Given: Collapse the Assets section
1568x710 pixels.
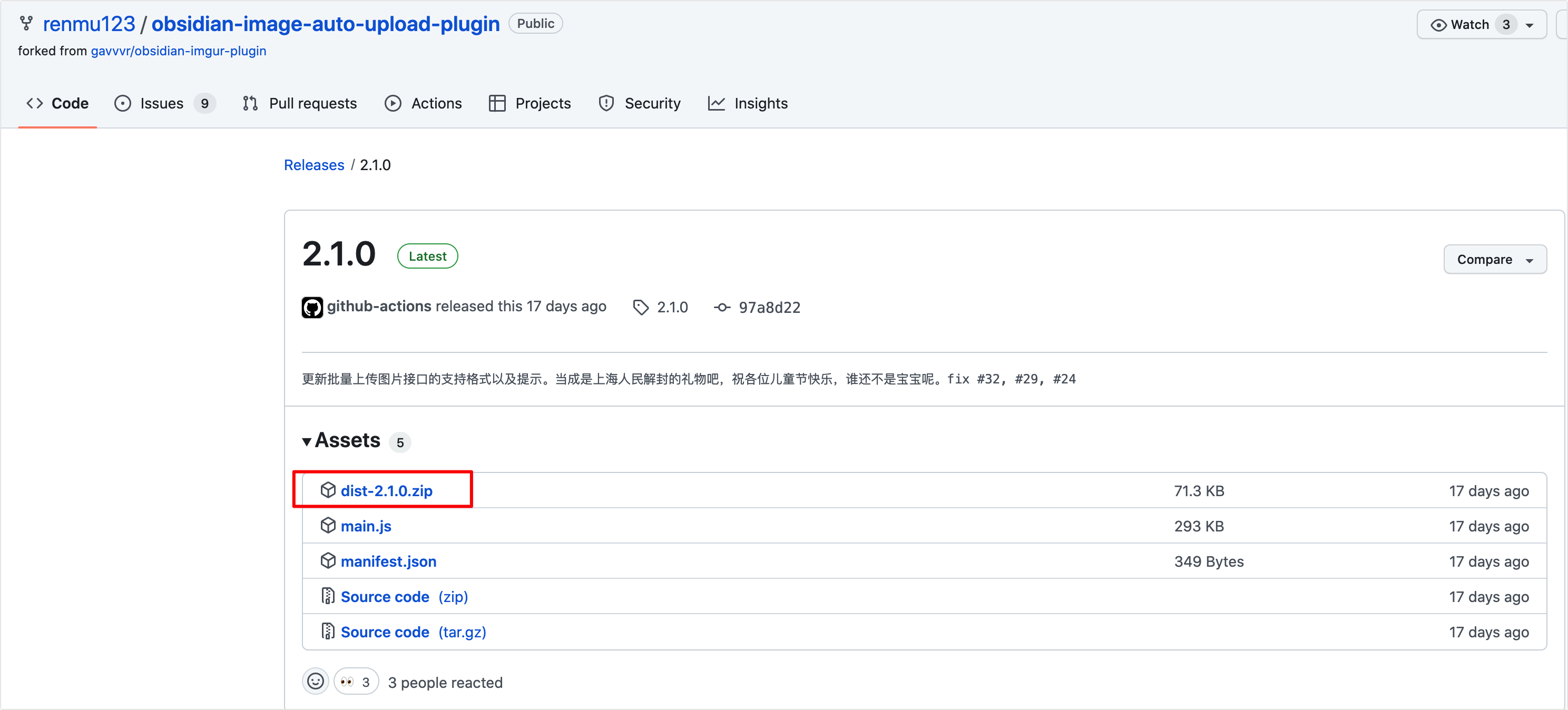Looking at the screenshot, I should (x=307, y=441).
